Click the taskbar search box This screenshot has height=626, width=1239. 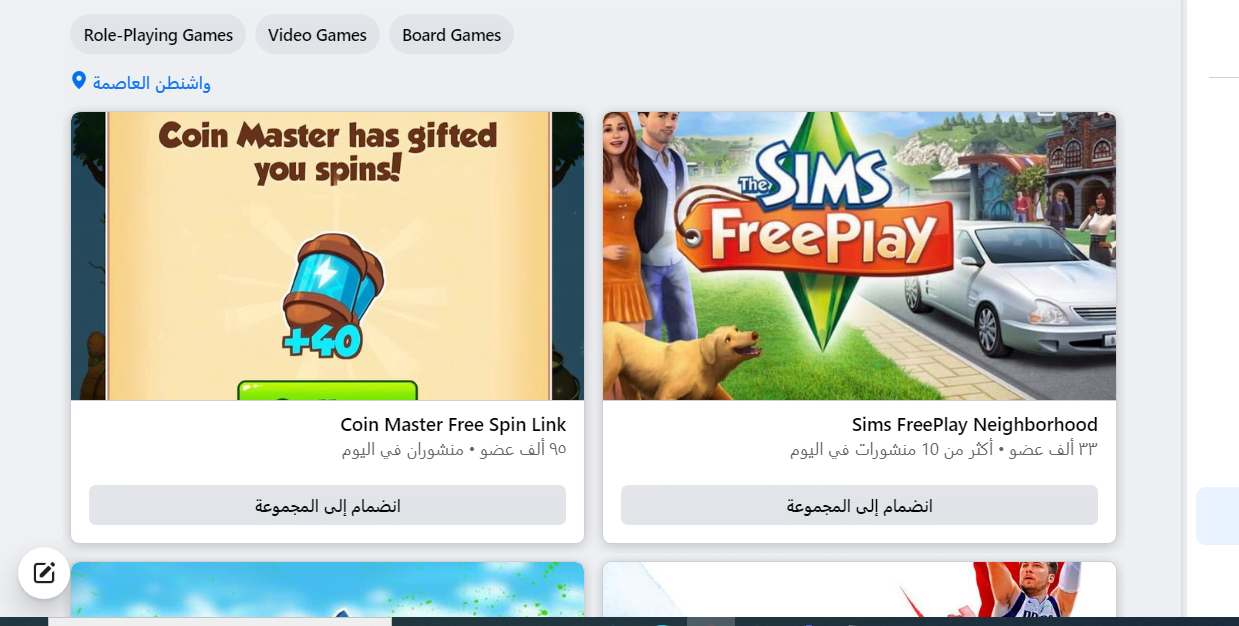click(x=220, y=621)
